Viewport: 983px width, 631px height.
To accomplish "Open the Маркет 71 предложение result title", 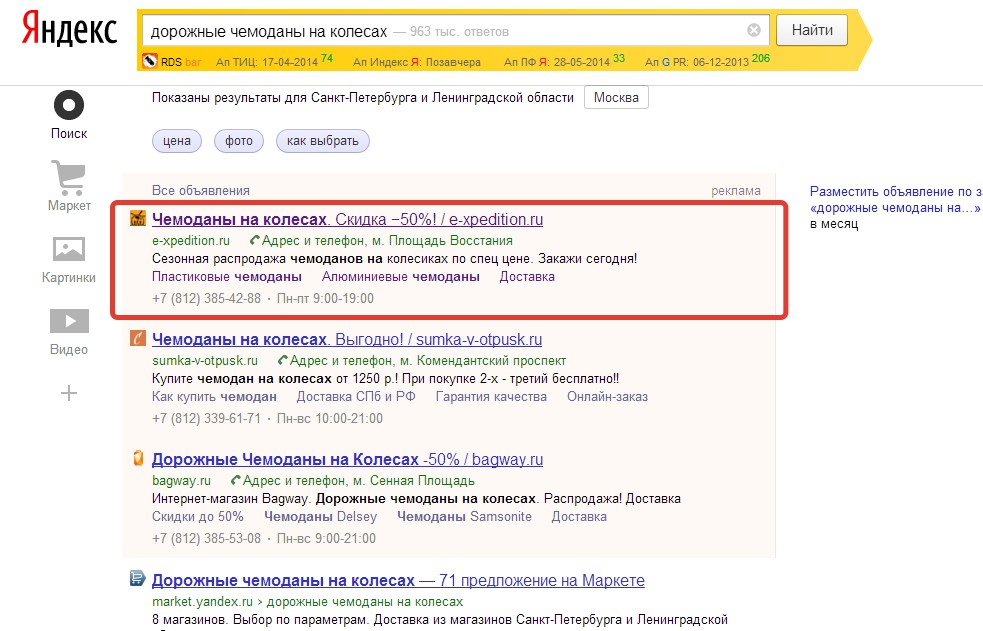I will 398,580.
